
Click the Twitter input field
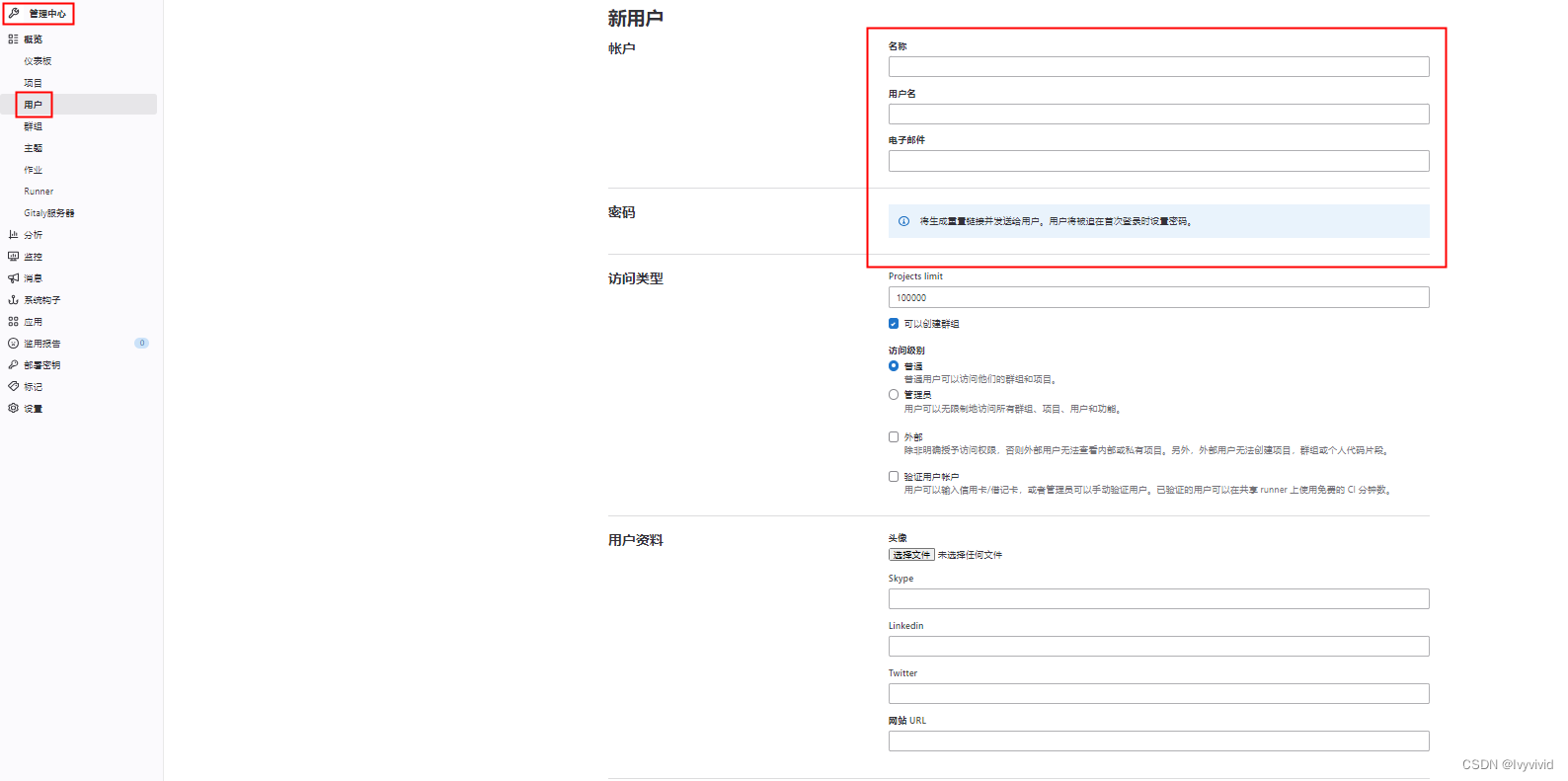[1158, 693]
